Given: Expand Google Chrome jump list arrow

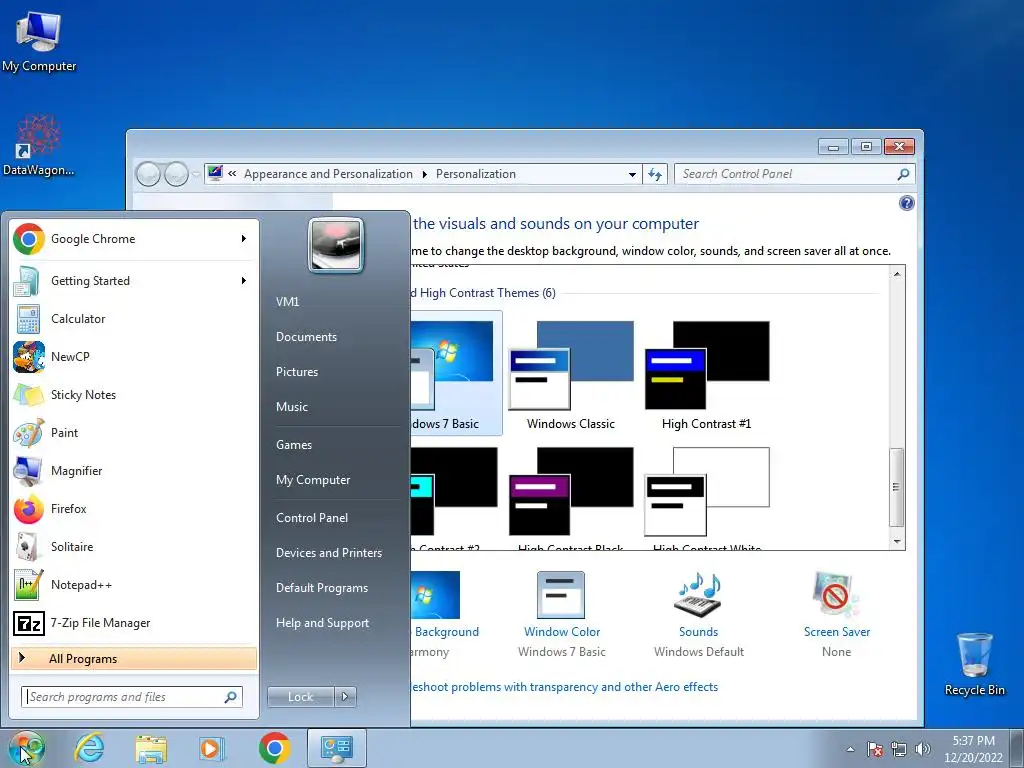Looking at the screenshot, I should [244, 239].
